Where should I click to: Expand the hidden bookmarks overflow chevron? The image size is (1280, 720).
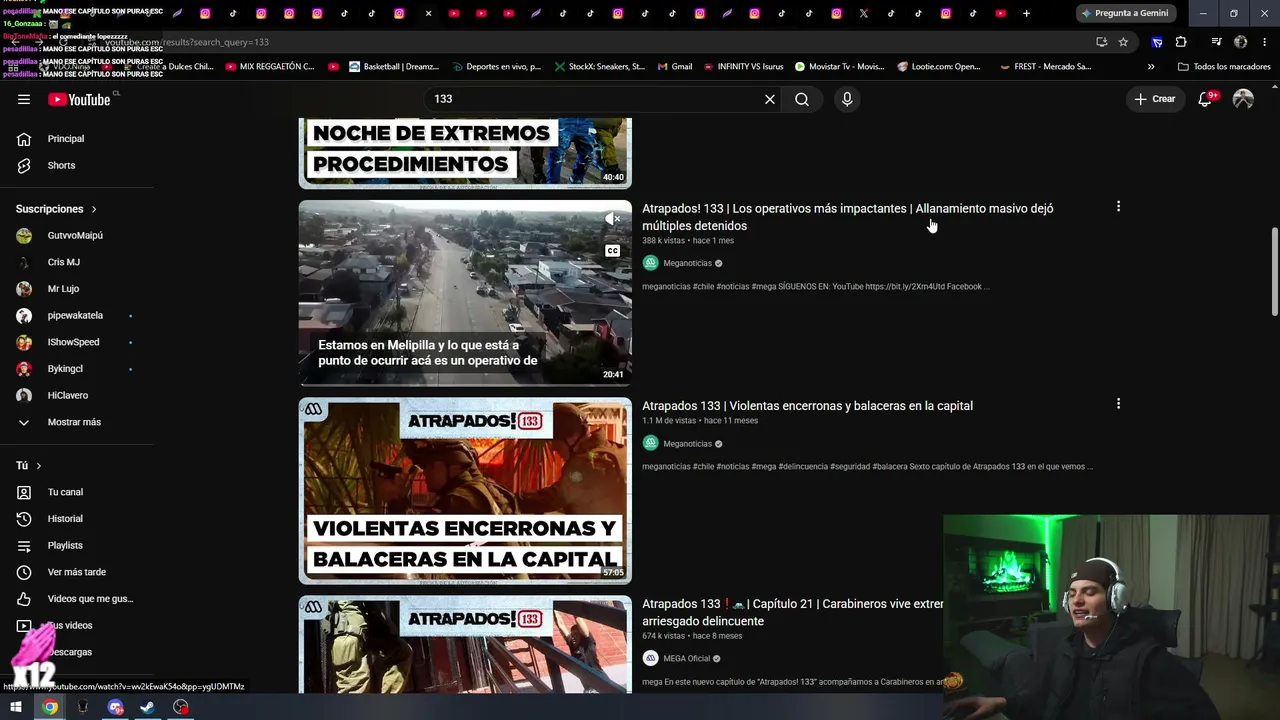[1151, 67]
